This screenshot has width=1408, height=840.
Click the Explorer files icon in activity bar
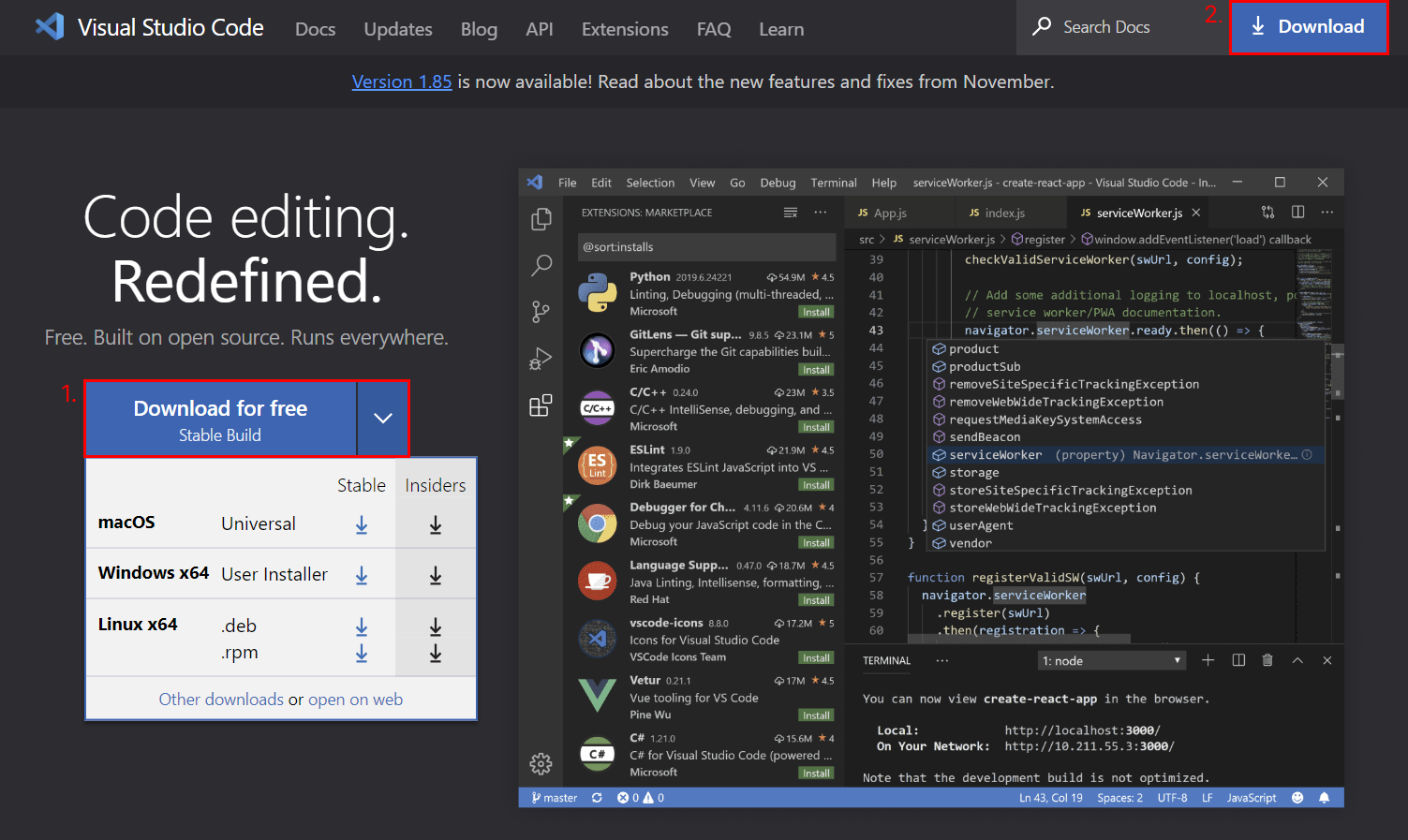pyautogui.click(x=541, y=219)
